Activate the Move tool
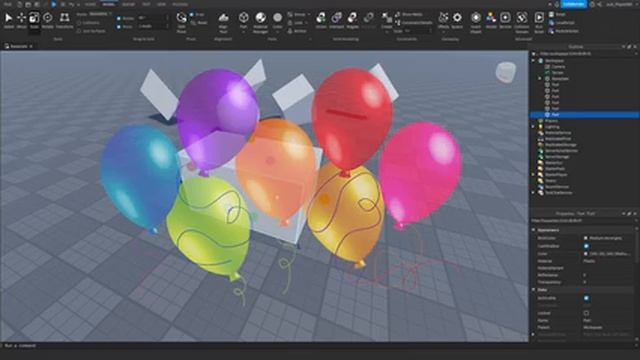The image size is (640, 360). click(x=21, y=20)
